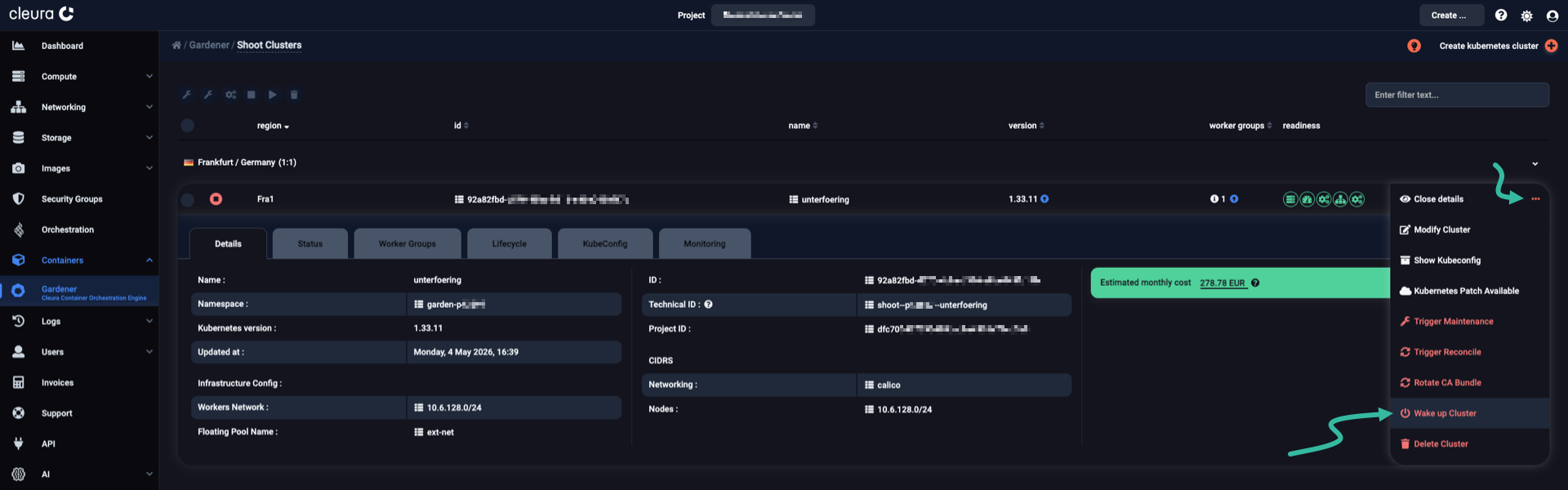Image resolution: width=1568 pixels, height=490 pixels.
Task: Click the home icon in breadcrumb
Action: tap(176, 45)
